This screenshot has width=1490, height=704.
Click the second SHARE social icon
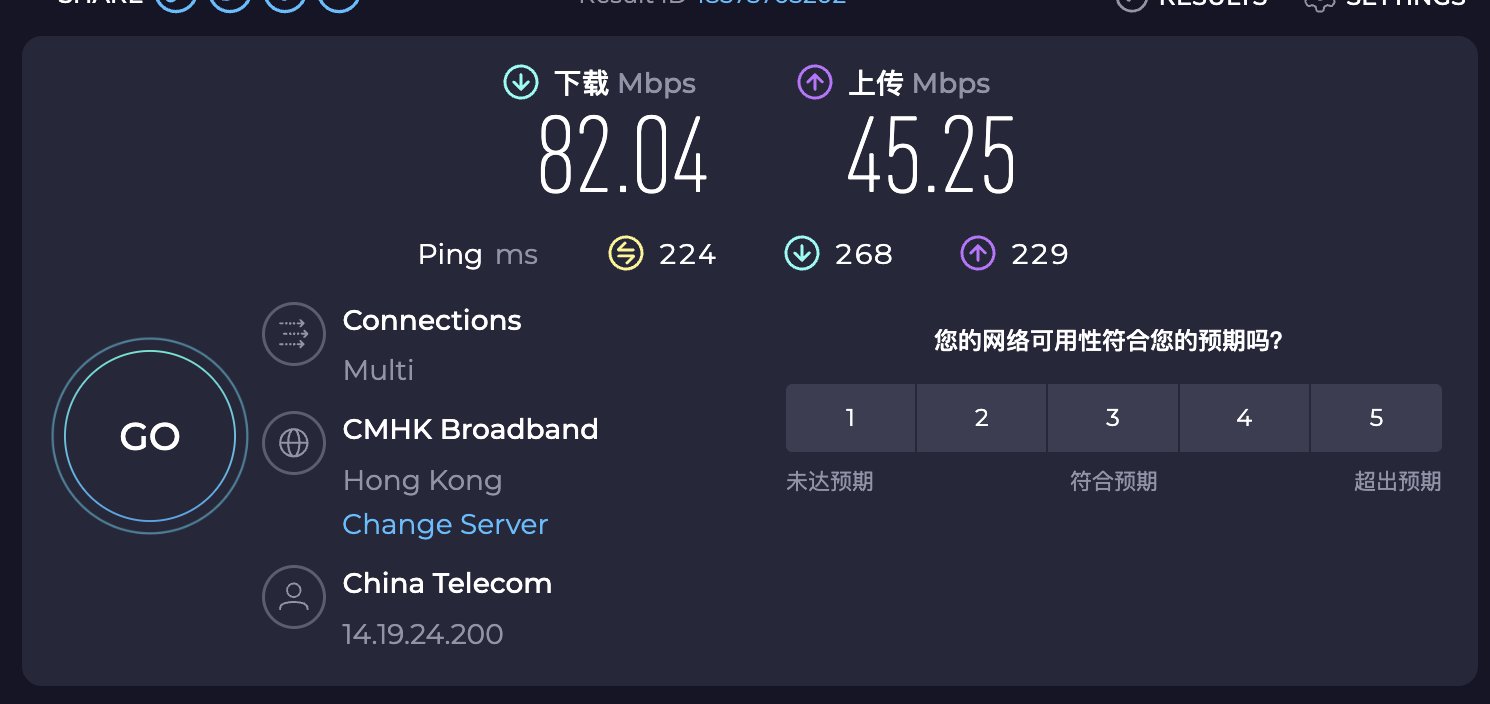pos(229,3)
